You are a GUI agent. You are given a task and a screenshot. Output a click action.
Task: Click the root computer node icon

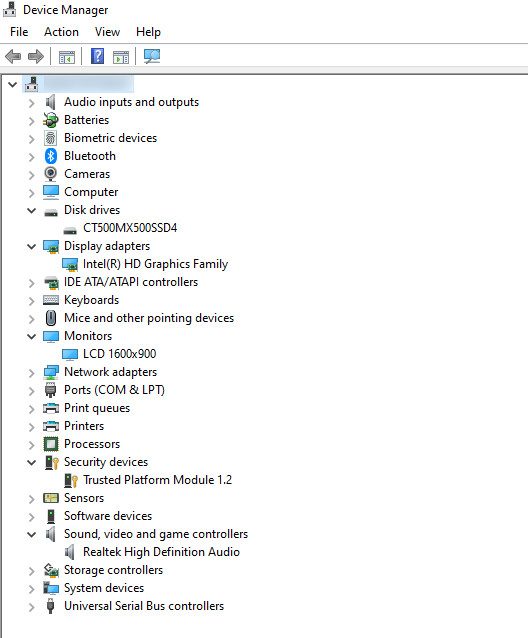click(x=31, y=84)
